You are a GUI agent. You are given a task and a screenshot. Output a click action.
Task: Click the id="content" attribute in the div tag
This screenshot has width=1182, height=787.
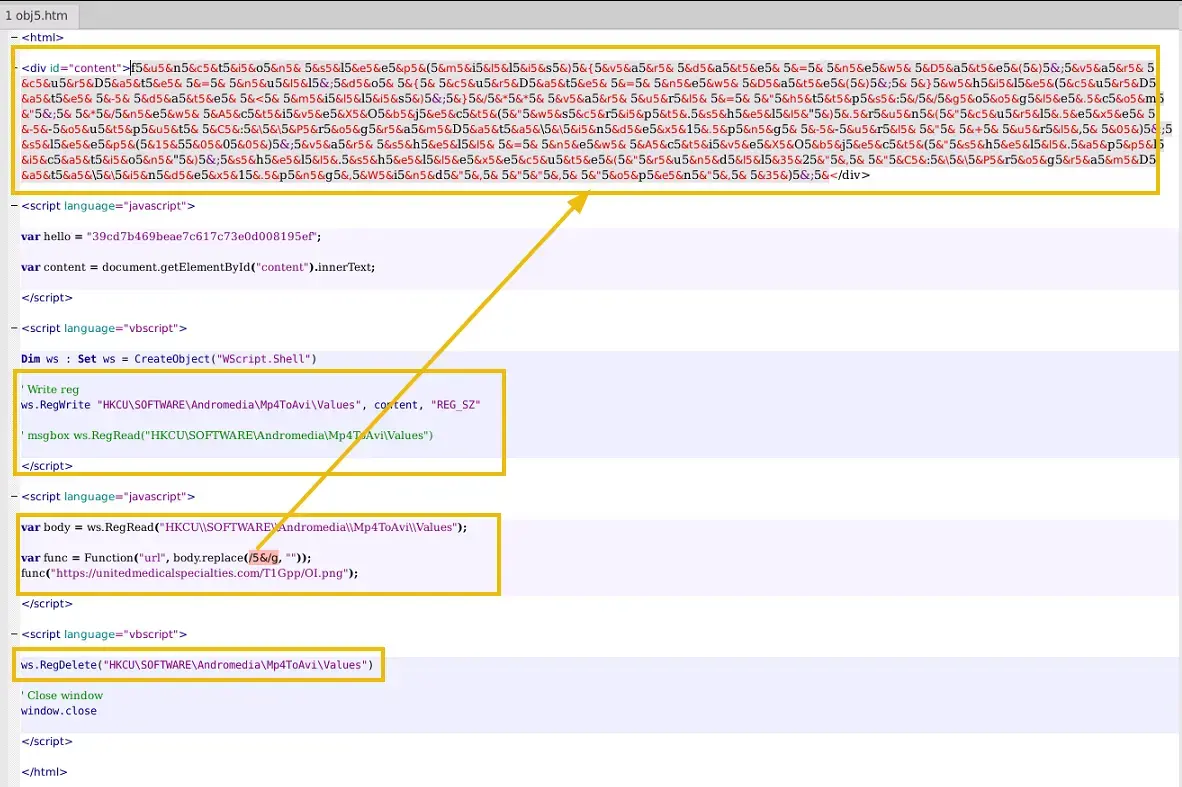click(85, 68)
